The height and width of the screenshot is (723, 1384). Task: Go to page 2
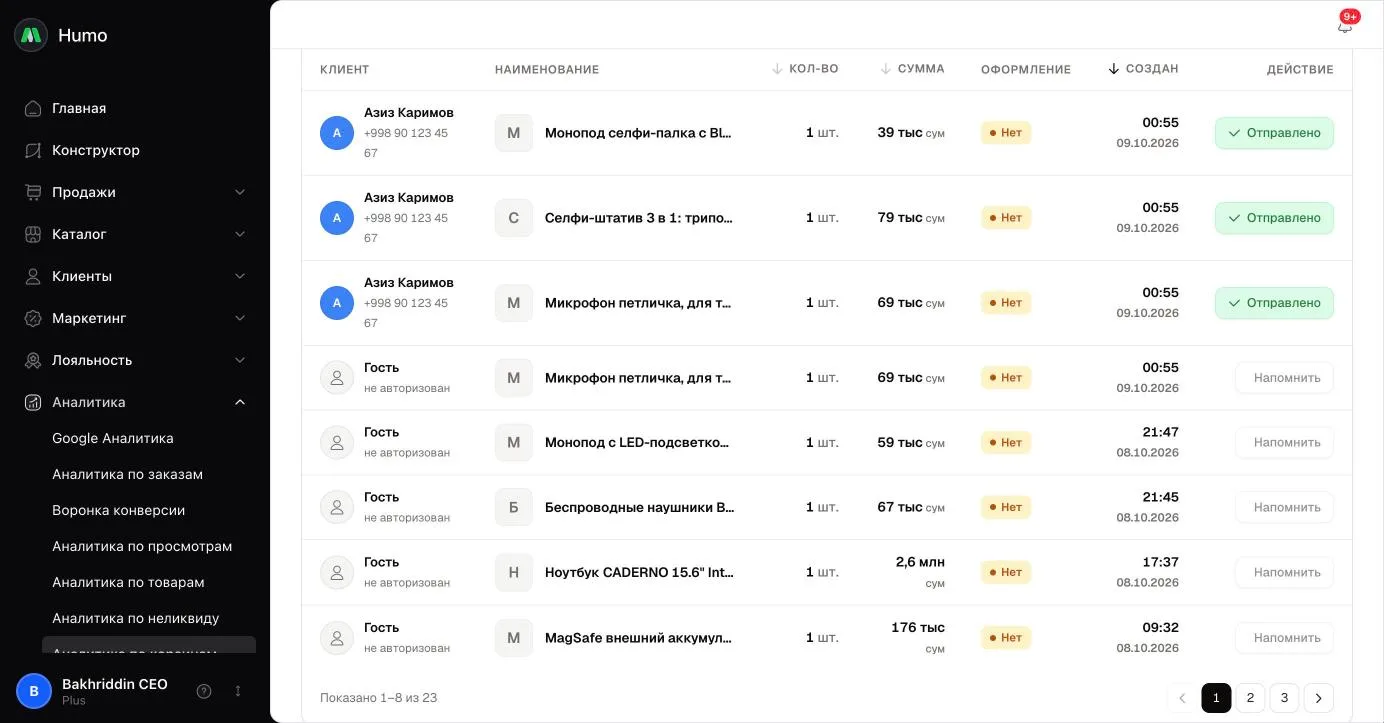coord(1250,698)
